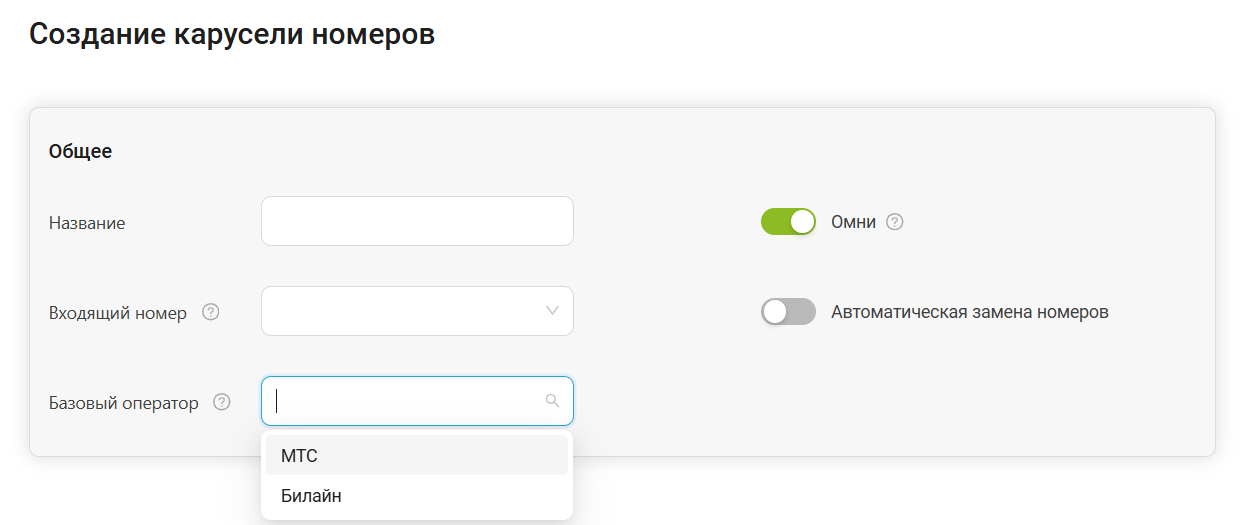This screenshot has width=1256, height=525.
Task: Click help icon beside Базовый оператор label
Action: pos(222,402)
